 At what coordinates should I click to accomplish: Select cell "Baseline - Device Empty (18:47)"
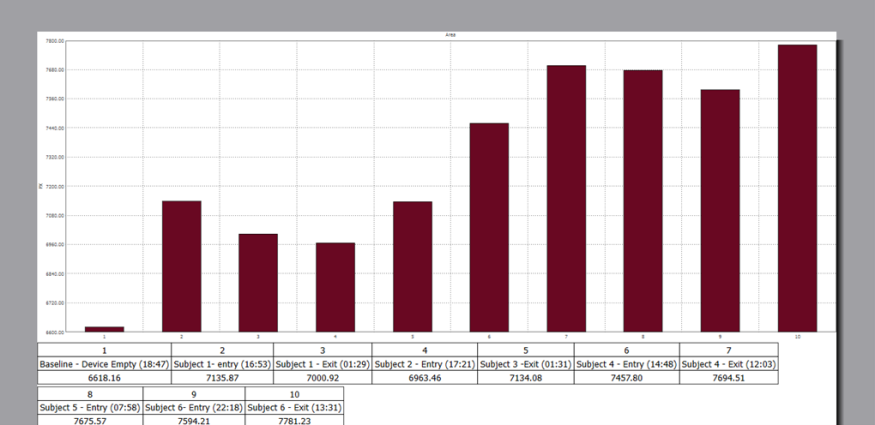click(104, 364)
